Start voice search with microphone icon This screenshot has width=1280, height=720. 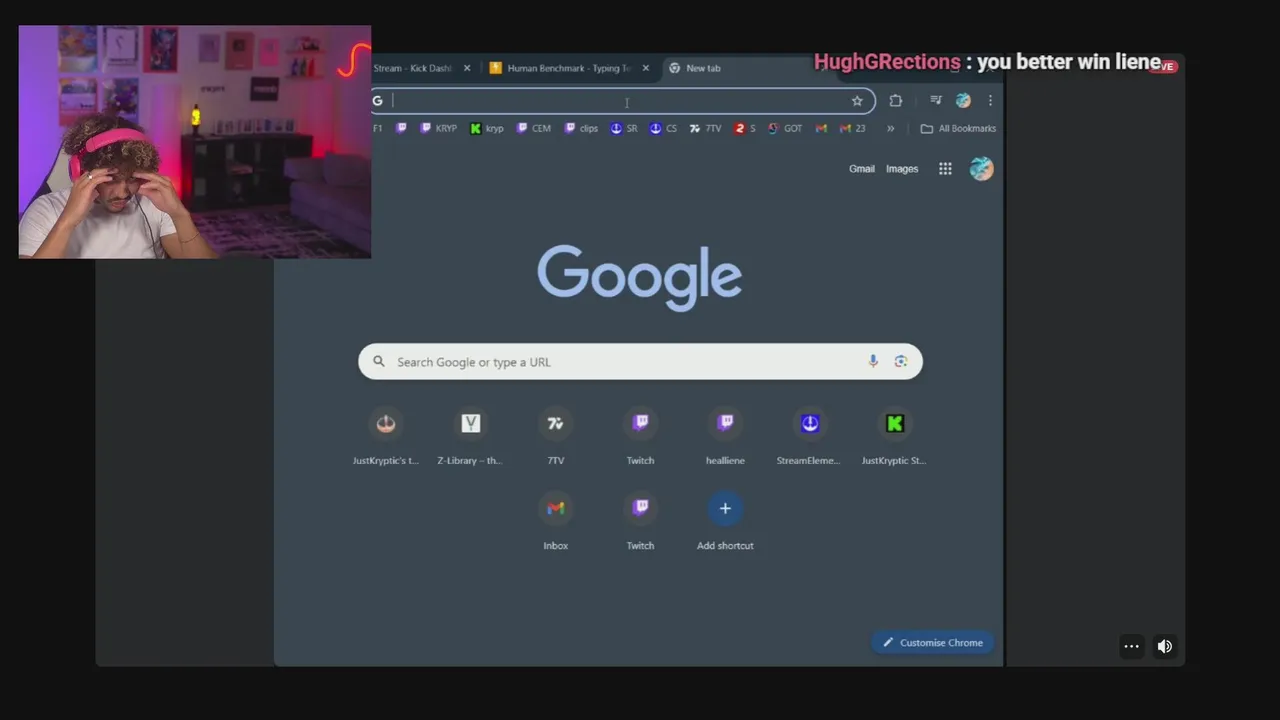point(873,362)
